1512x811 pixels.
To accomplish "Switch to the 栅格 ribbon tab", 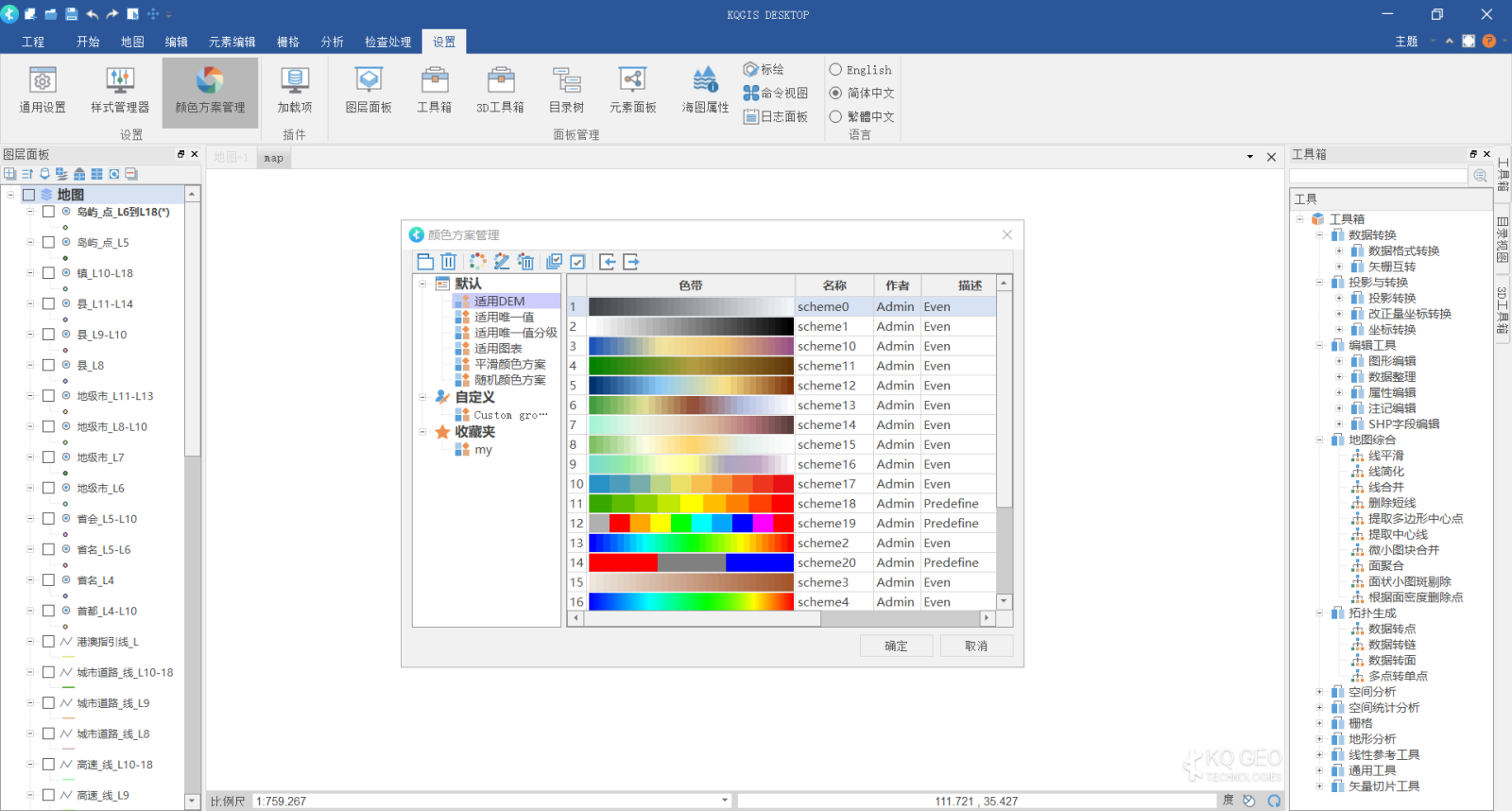I will click(x=287, y=42).
